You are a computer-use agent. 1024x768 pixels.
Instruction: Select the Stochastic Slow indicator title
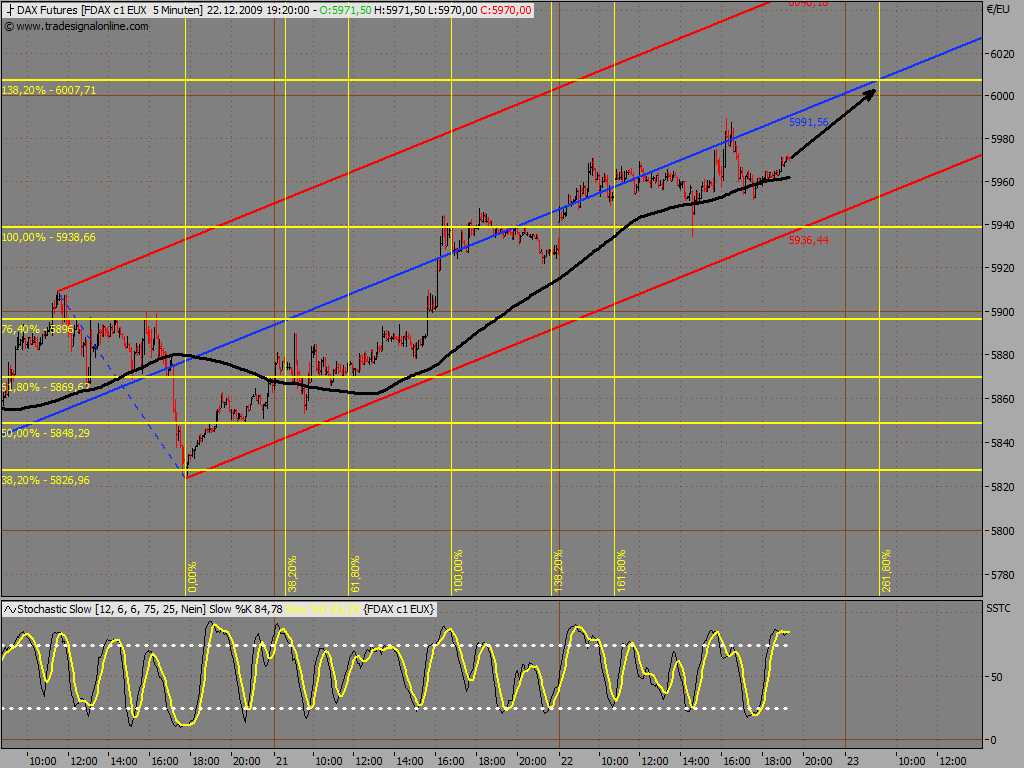pyautogui.click(x=54, y=609)
